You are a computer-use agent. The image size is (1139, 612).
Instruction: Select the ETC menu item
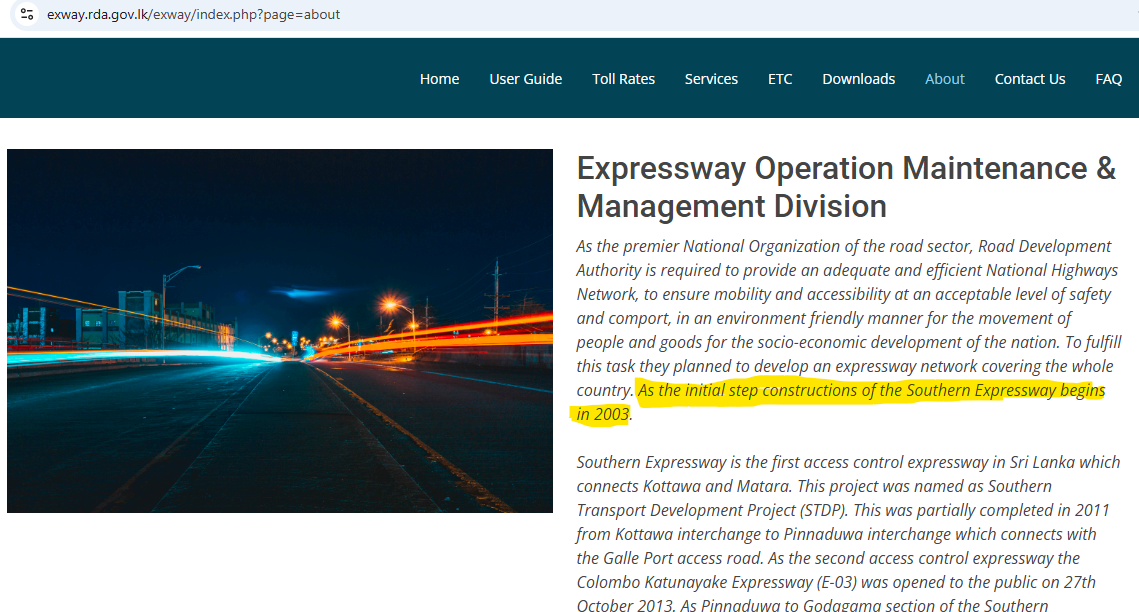(x=780, y=78)
